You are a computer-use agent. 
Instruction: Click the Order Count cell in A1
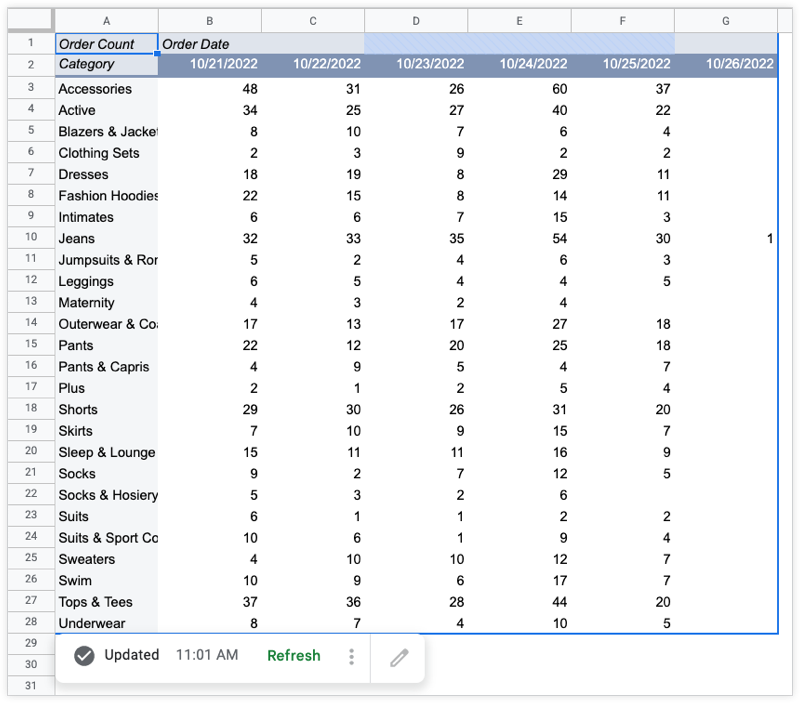pyautogui.click(x=106, y=44)
